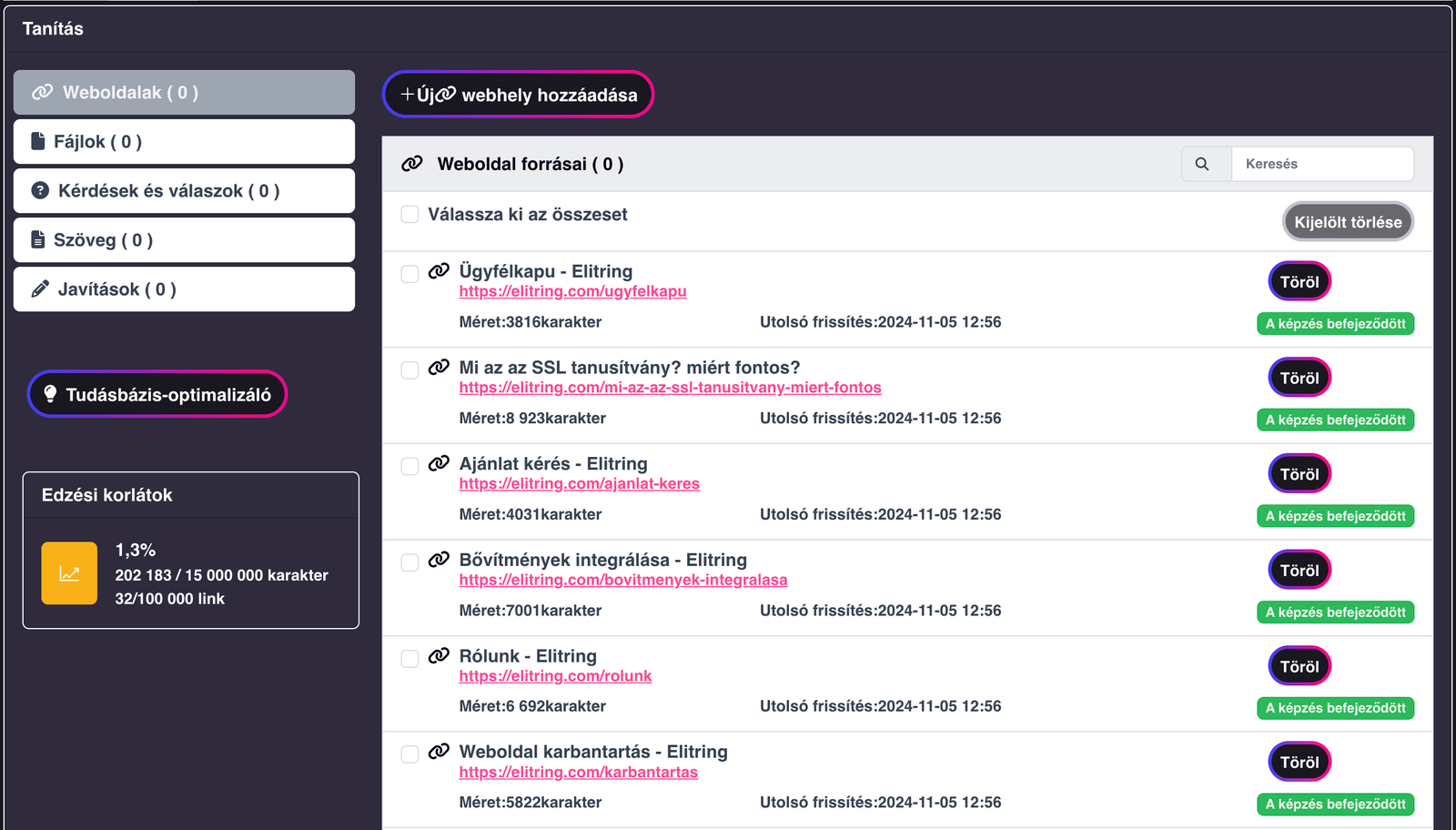Select the Rólunk - Elitring row checkbox

tap(410, 658)
